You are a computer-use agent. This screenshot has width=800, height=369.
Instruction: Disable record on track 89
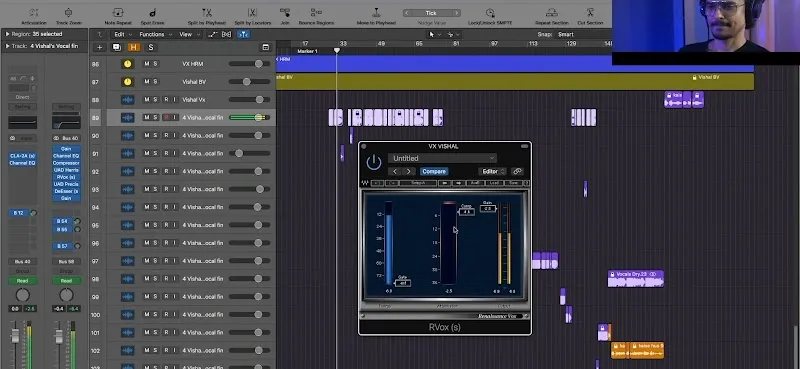click(165, 117)
